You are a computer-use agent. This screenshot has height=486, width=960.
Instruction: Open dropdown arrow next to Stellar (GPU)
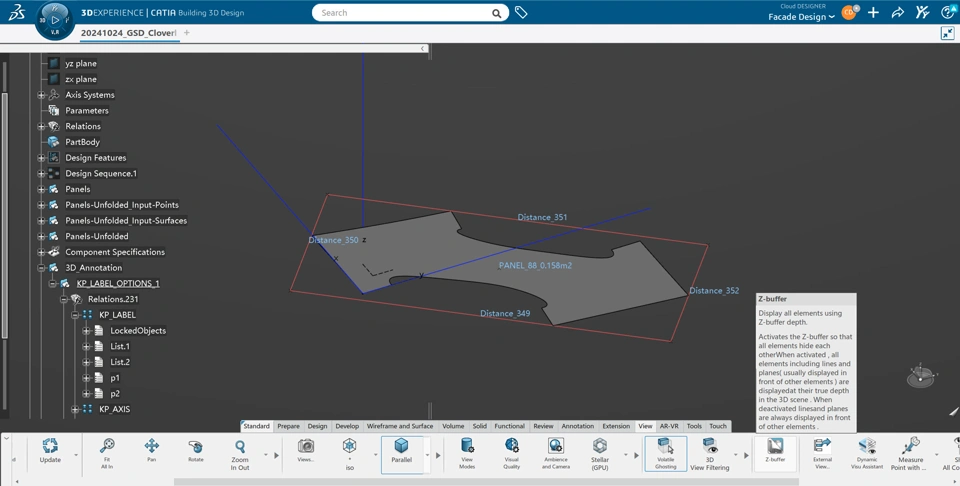pyautogui.click(x=626, y=455)
